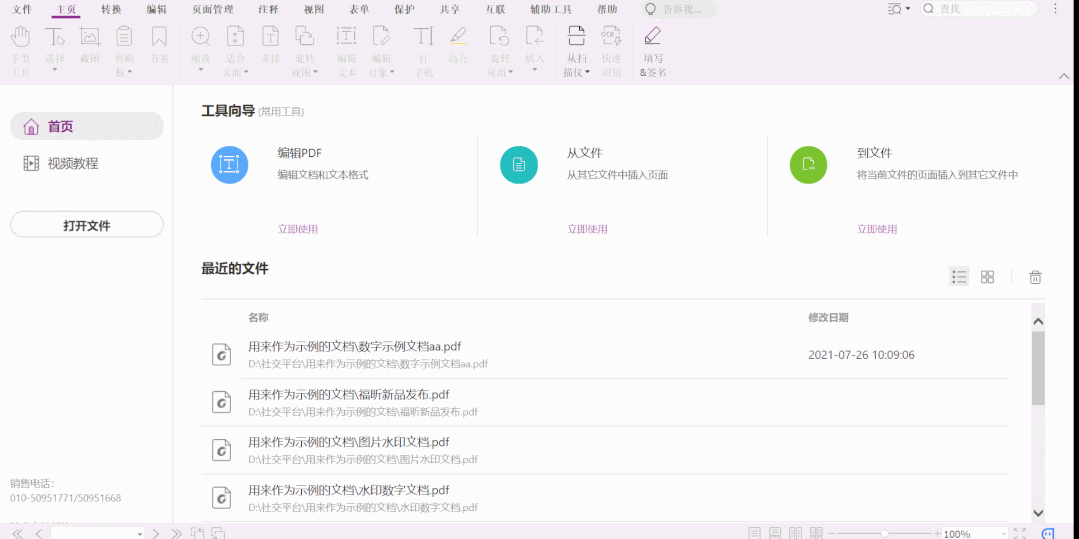Switch to the Protect (保护) tab
The width and height of the screenshot is (1079, 539).
(x=405, y=10)
